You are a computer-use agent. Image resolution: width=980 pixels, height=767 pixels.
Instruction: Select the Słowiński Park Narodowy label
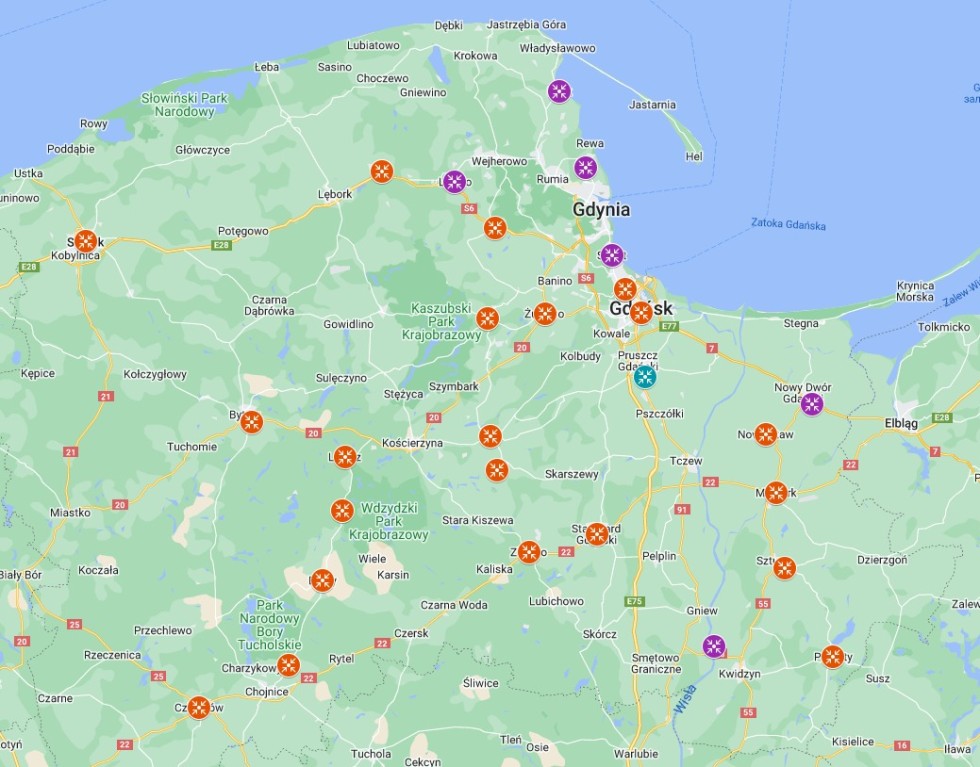[184, 105]
